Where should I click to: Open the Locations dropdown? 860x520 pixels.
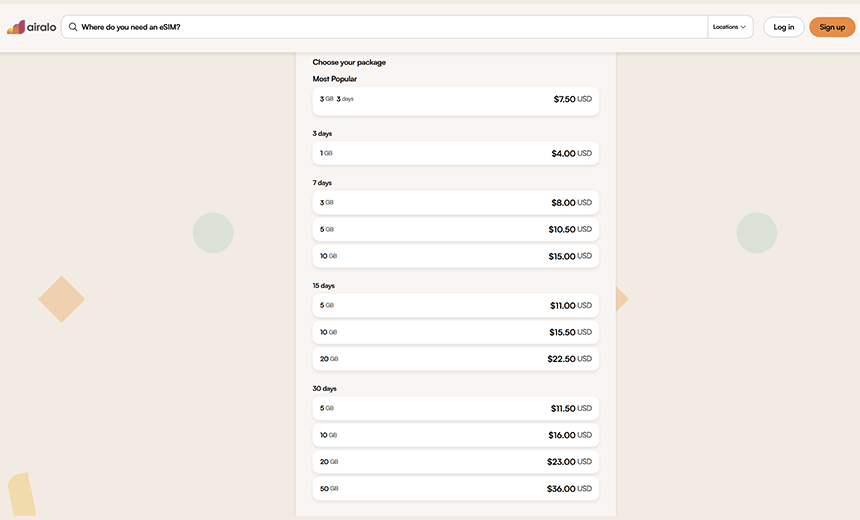click(729, 27)
